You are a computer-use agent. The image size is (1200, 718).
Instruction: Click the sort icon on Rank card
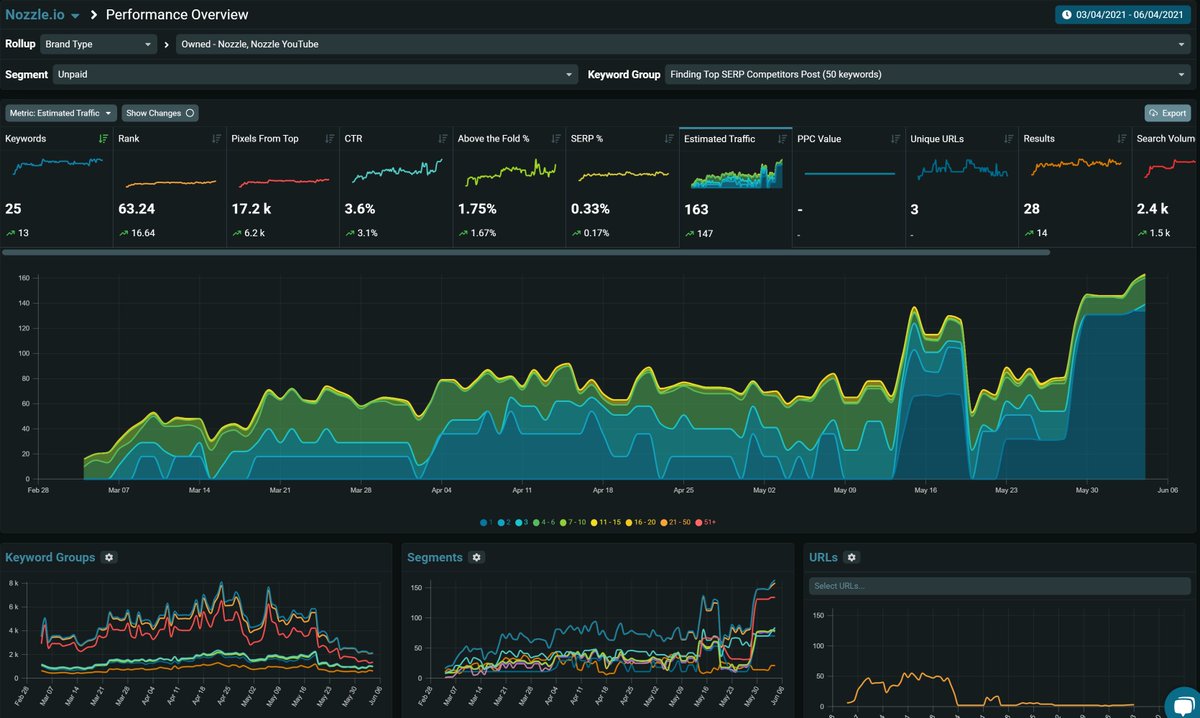216,139
